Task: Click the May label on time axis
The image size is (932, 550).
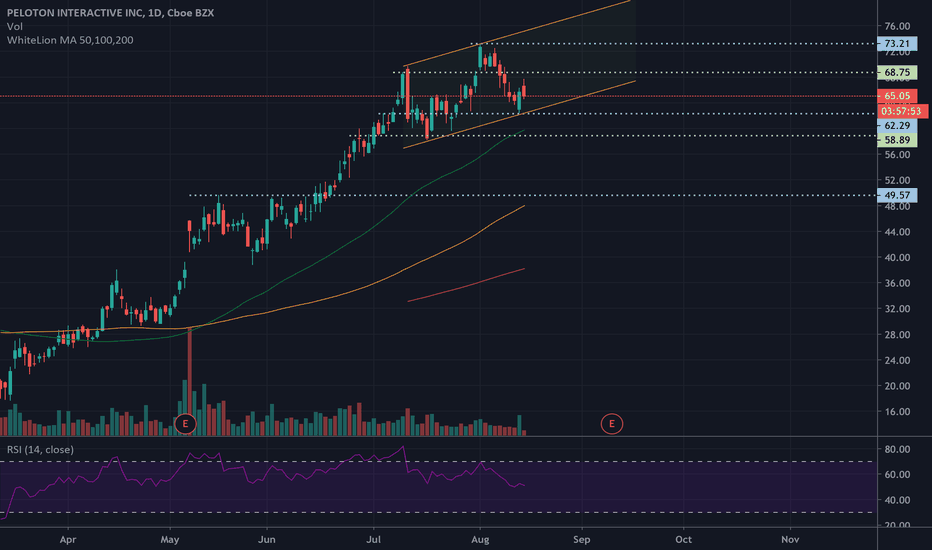Action: pyautogui.click(x=170, y=539)
